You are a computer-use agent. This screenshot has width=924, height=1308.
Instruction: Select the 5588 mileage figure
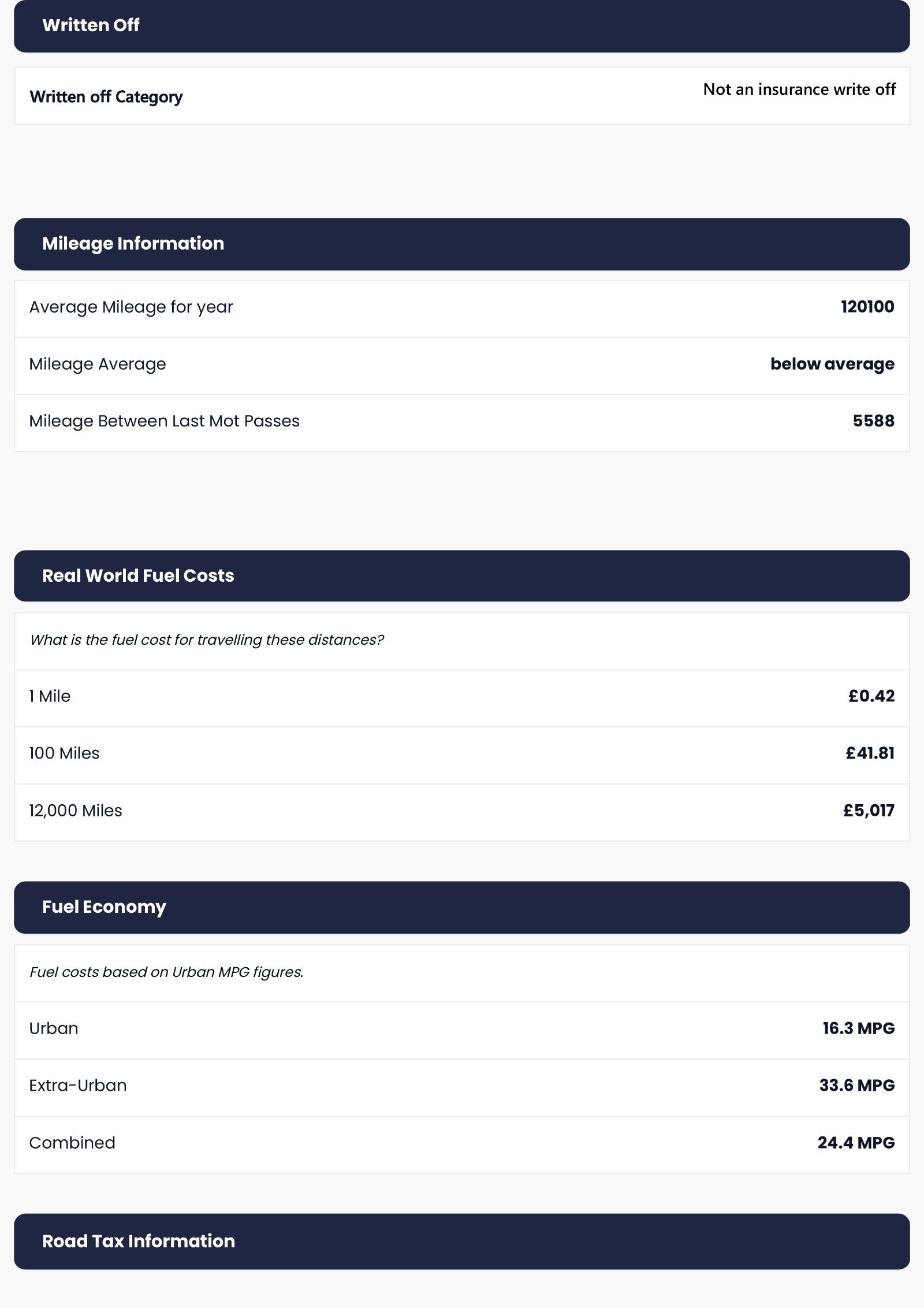(x=873, y=421)
